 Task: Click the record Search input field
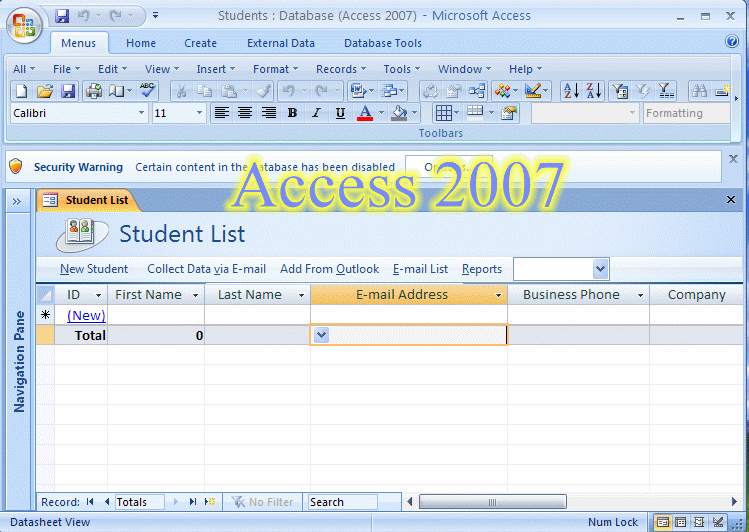coord(342,502)
